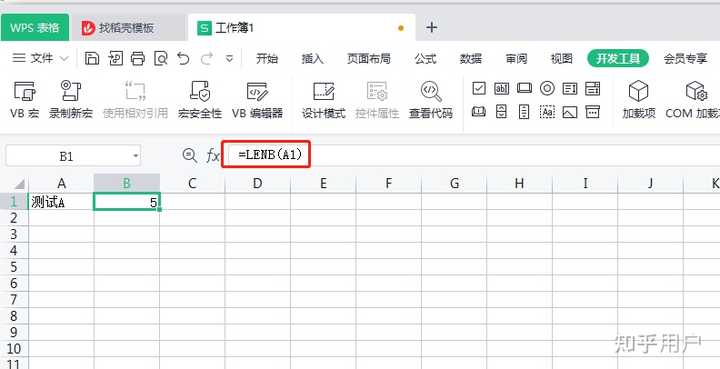Viewport: 720px width, 369px height.
Task: Insert a text box (abl) control
Action: tap(501, 88)
